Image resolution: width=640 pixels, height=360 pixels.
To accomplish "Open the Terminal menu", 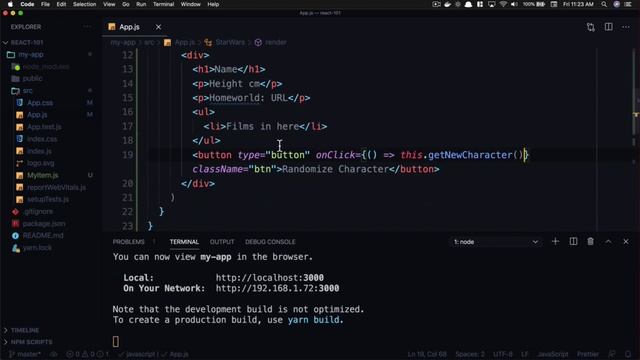I will (163, 4).
